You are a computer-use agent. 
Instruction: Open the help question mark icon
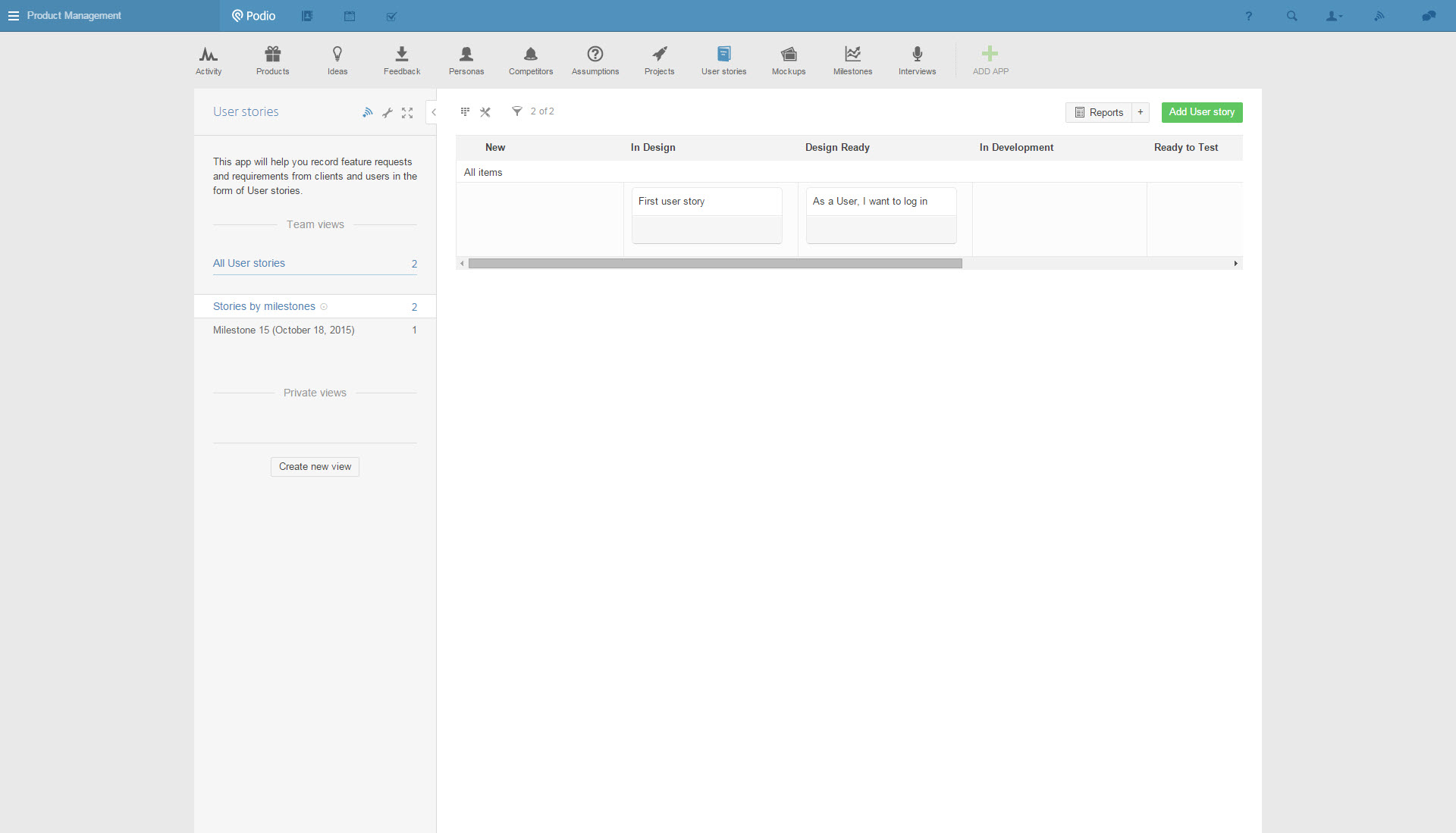1248,16
